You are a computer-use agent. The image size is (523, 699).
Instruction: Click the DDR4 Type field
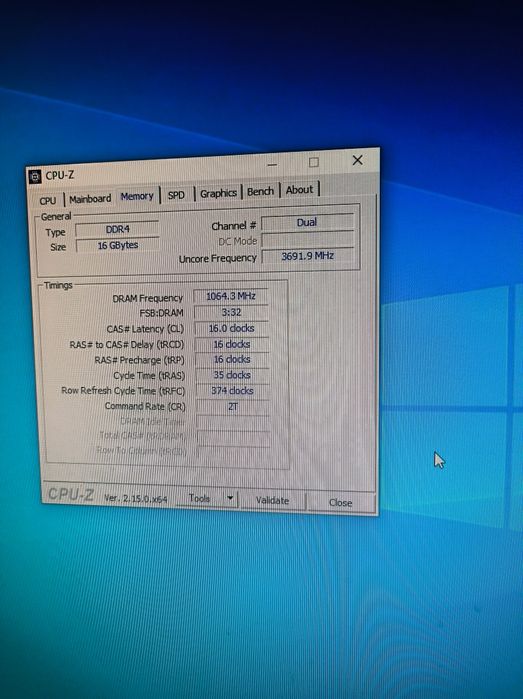[x=117, y=229]
